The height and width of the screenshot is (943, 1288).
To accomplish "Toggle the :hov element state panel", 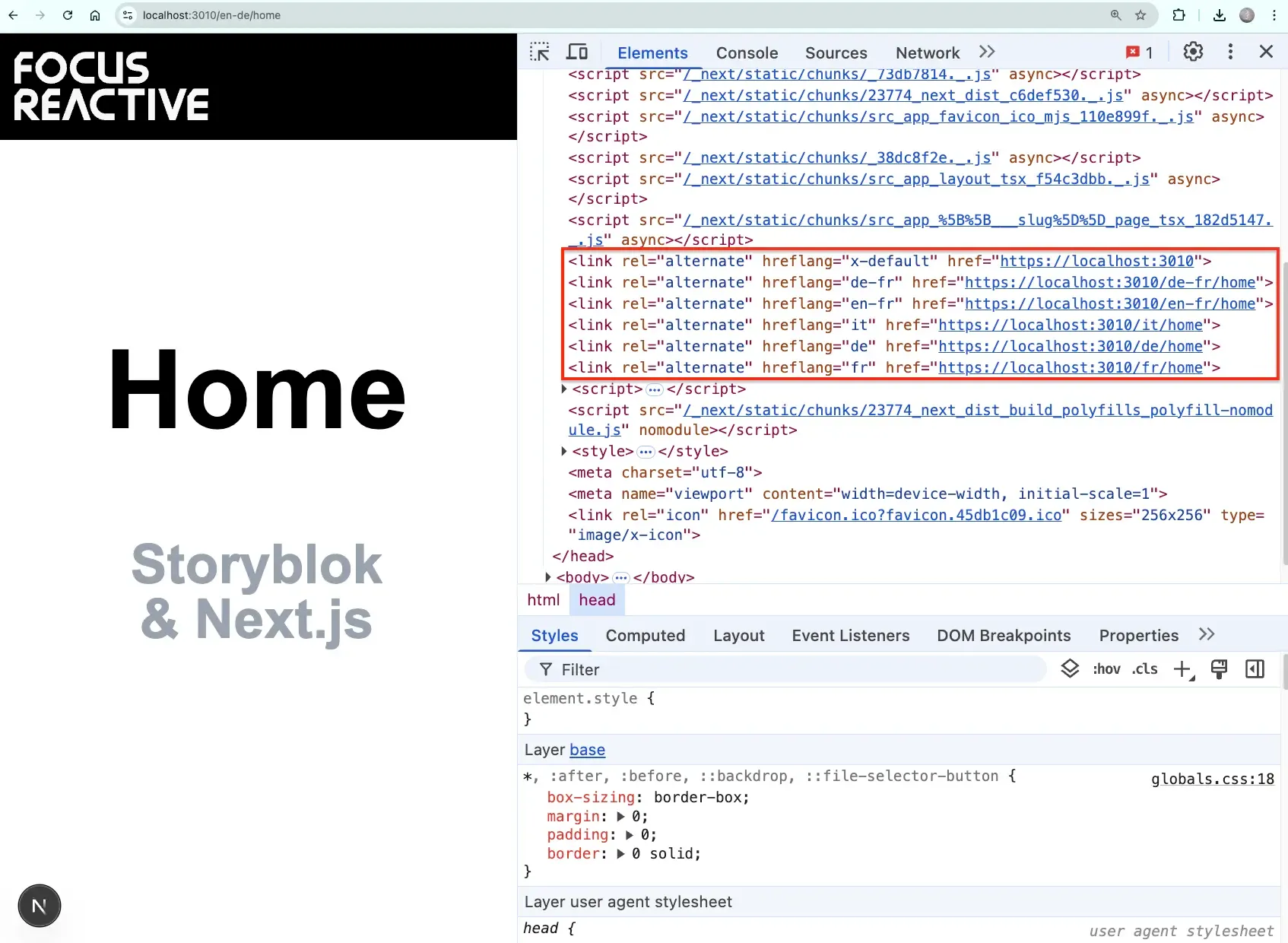I will pyautogui.click(x=1106, y=669).
